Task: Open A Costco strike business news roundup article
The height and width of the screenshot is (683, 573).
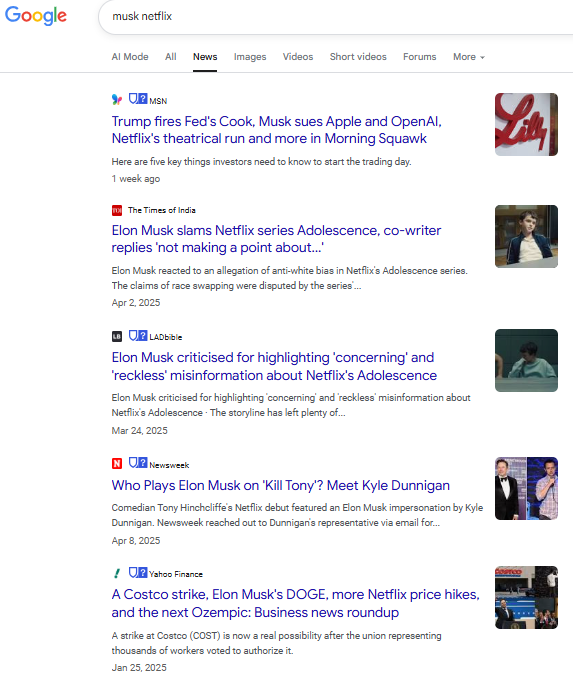Action: tap(295, 603)
